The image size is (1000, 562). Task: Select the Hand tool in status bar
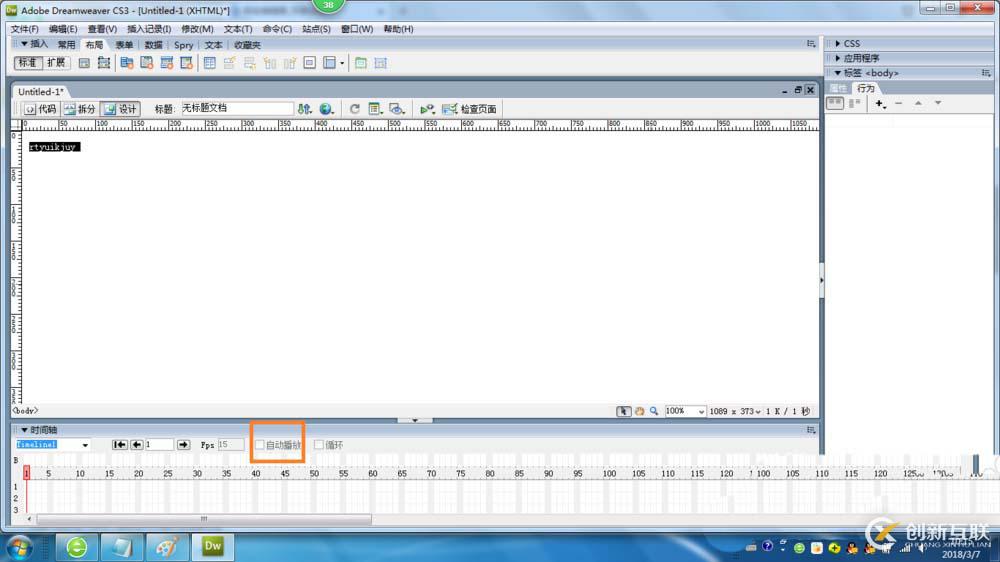[x=639, y=411]
